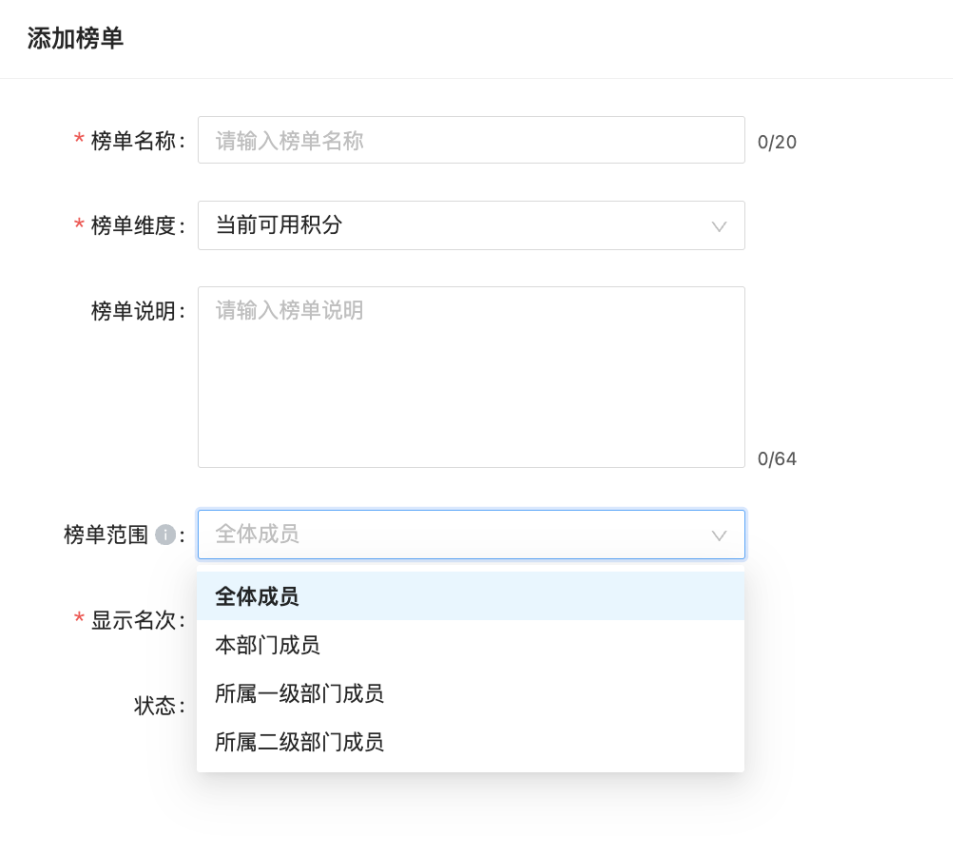Click the 状态 label
This screenshot has height=843, width=953.
coord(155,706)
